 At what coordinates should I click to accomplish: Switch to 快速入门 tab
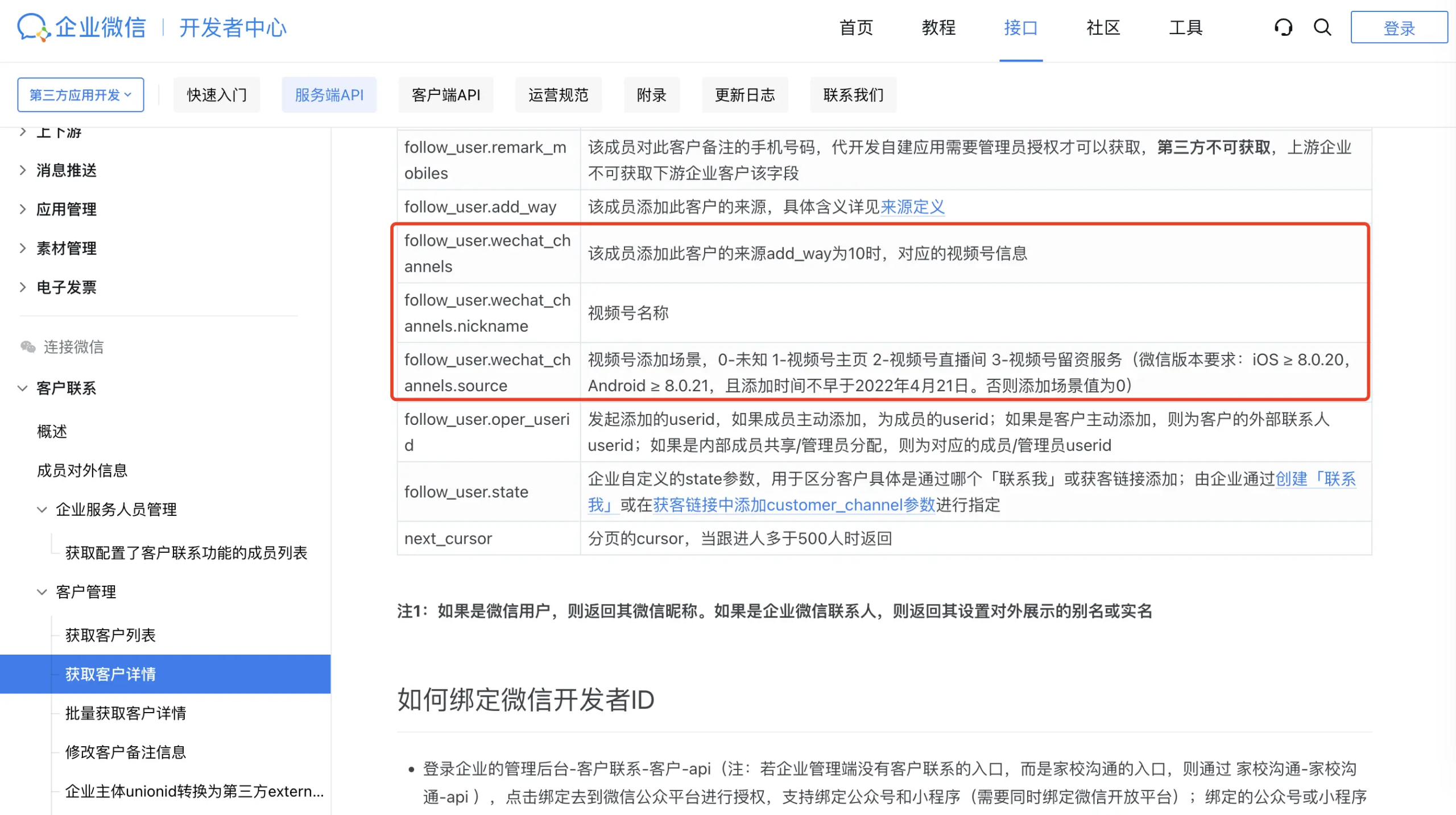click(217, 95)
